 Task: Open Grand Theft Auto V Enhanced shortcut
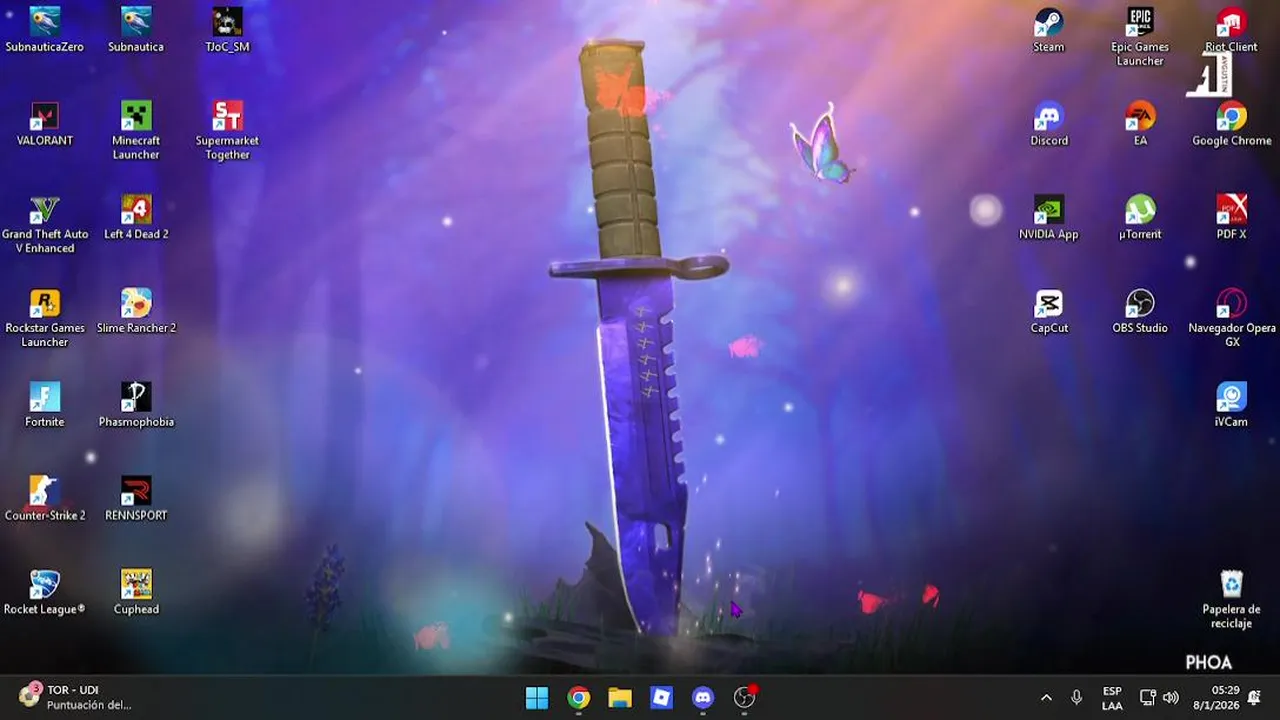click(44, 224)
